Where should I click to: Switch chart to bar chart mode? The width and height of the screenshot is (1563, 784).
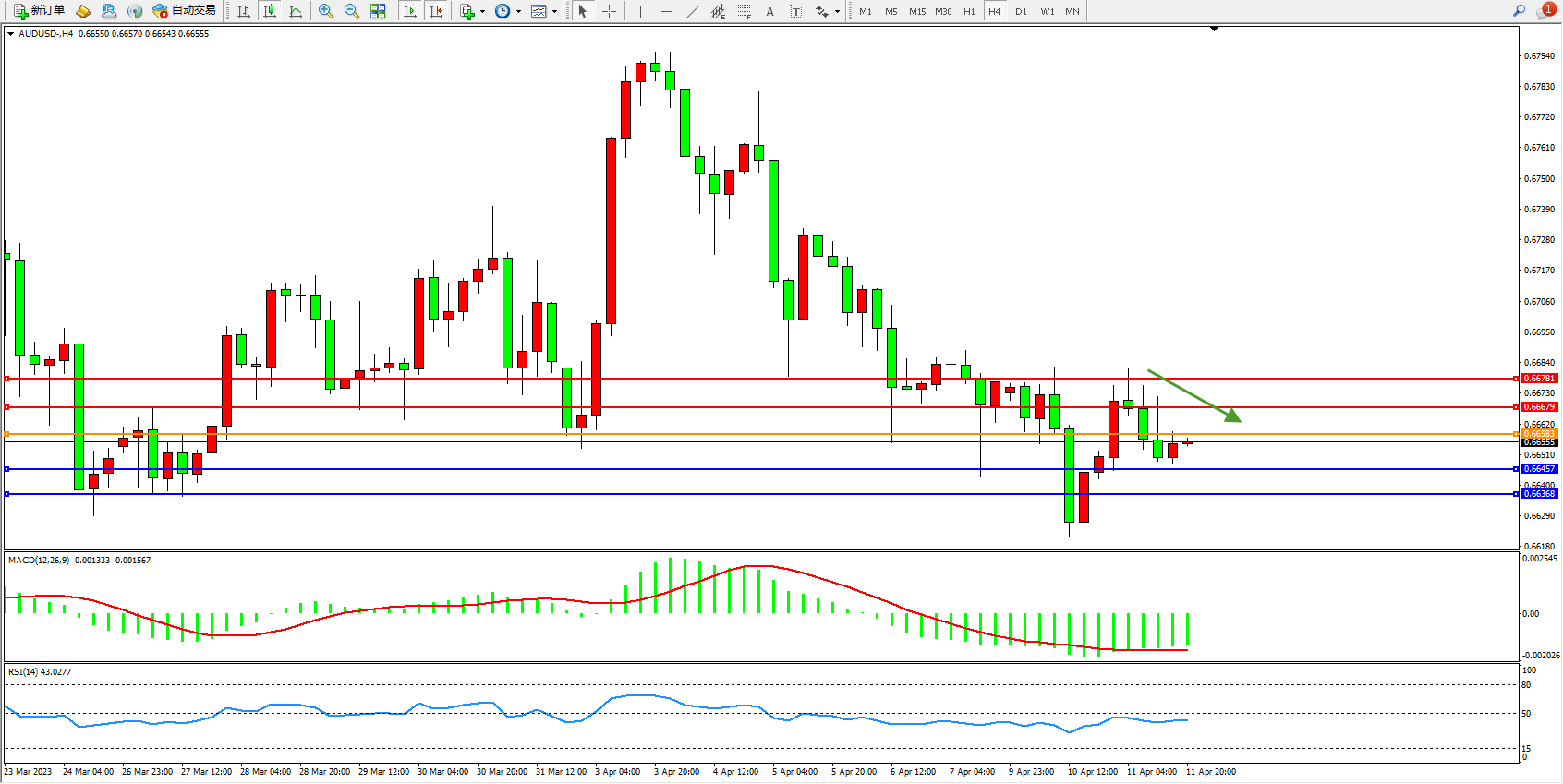coord(244,11)
